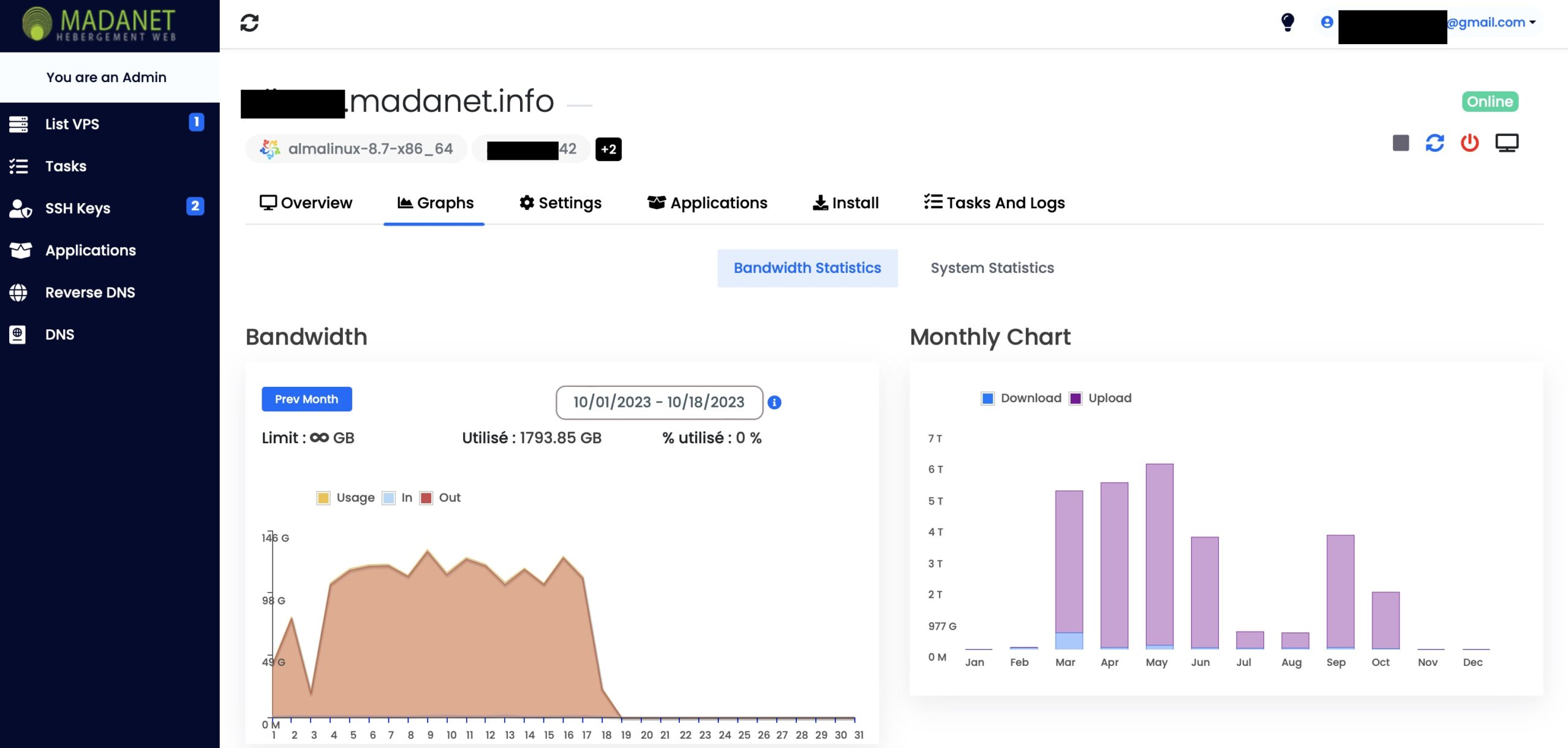Switch to the Settings tab

(560, 203)
